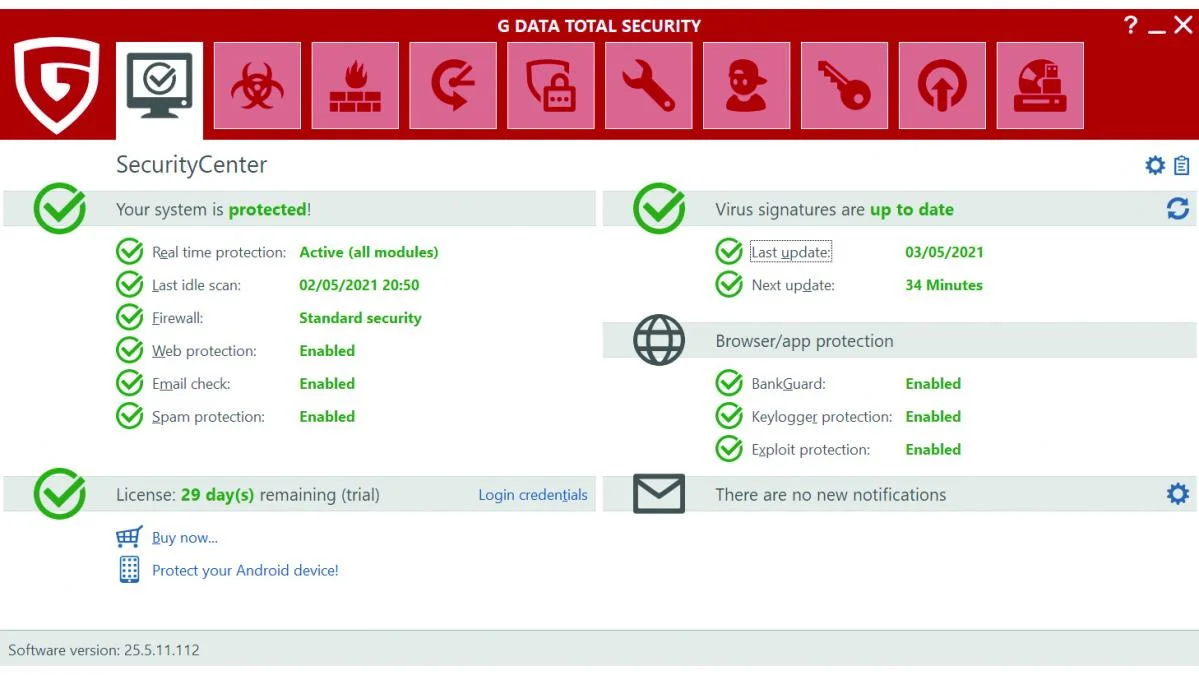Click the BankGuard status checkmark

click(729, 383)
